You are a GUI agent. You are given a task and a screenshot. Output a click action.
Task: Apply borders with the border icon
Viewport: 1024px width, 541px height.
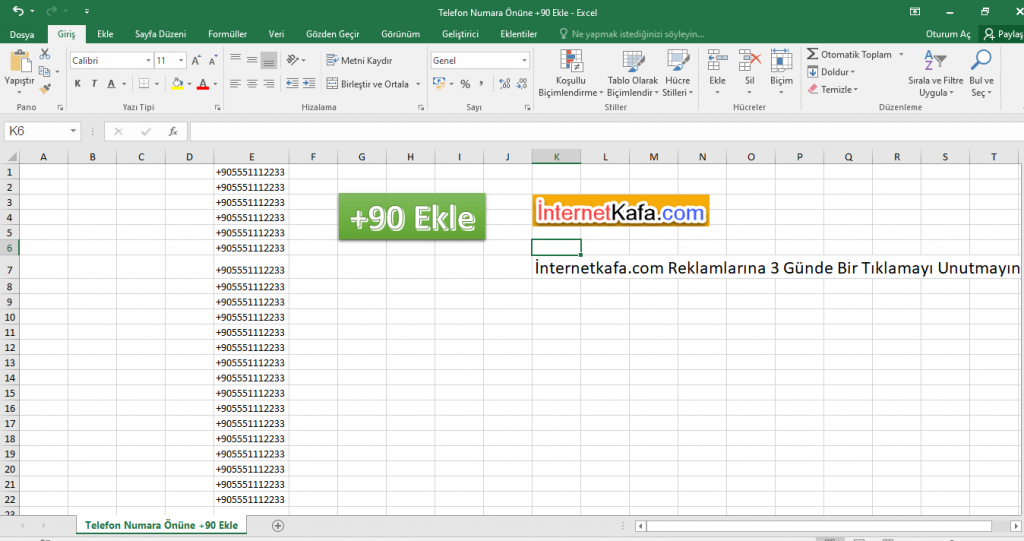(x=144, y=84)
